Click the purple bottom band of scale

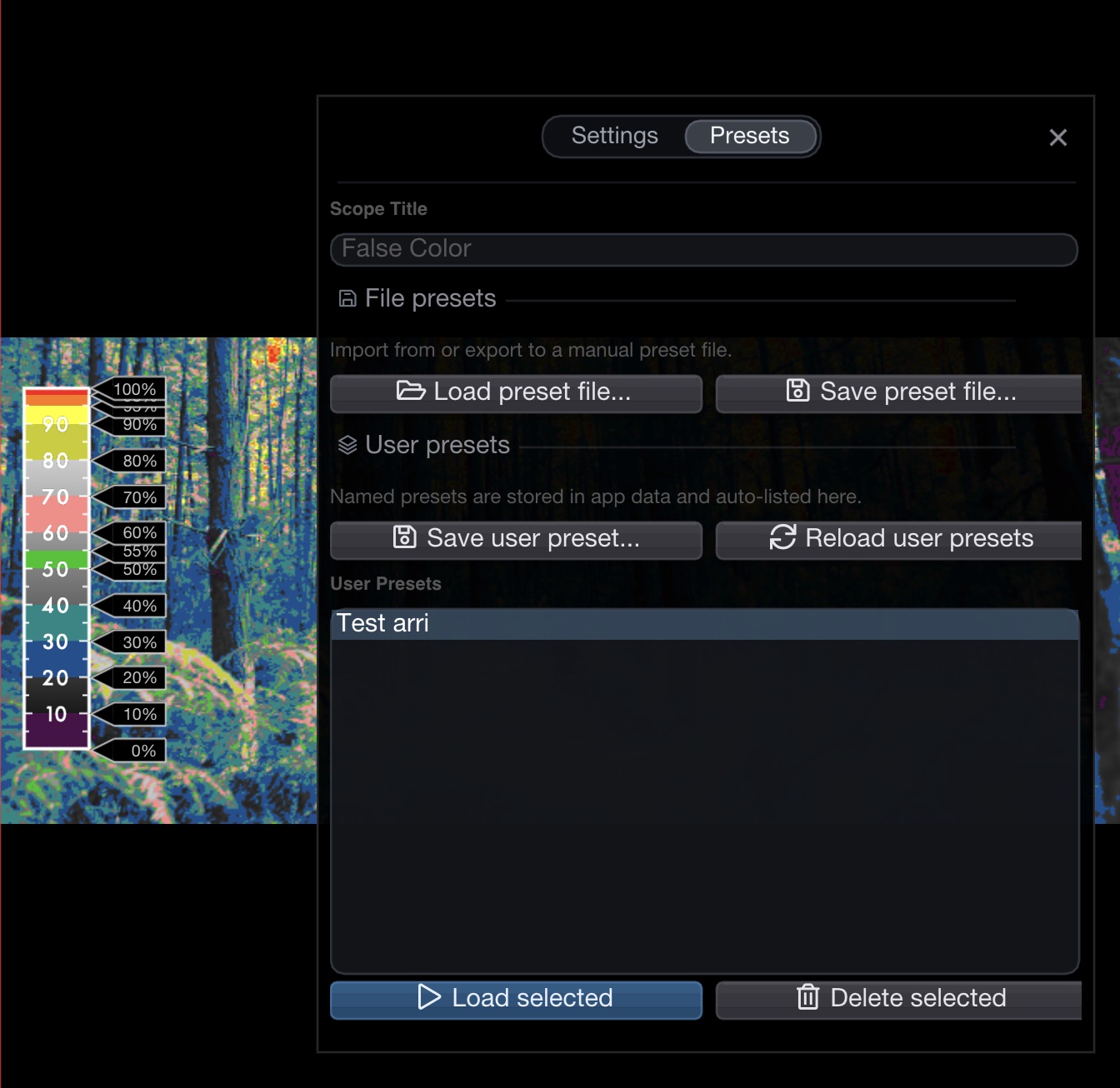tap(57, 733)
